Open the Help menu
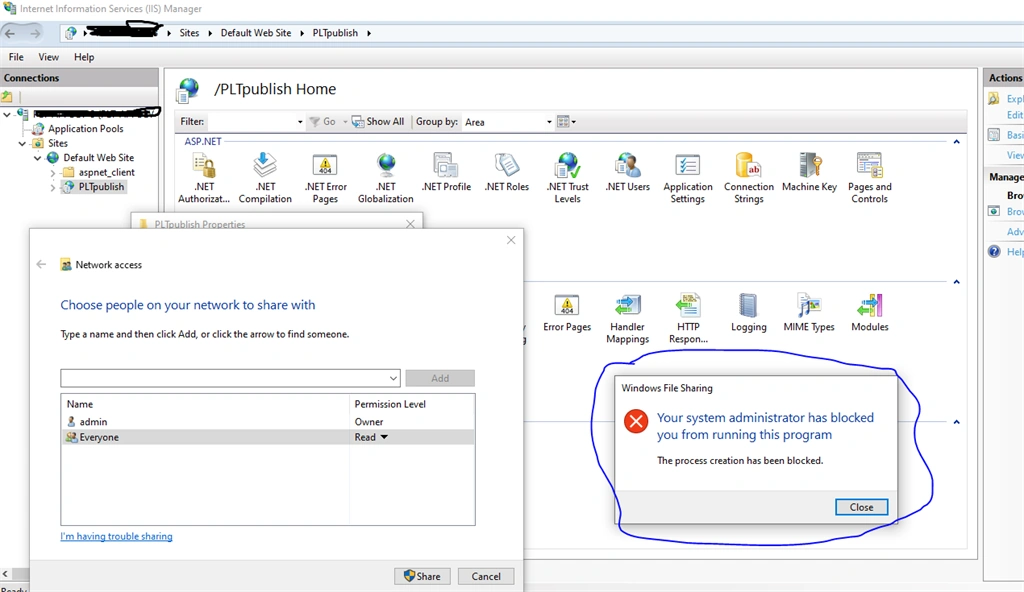This screenshot has height=592, width=1024. [x=84, y=57]
